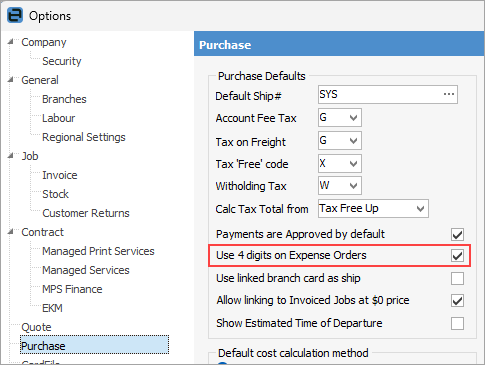The width and height of the screenshot is (485, 365).
Task: Open the Tax 'Free' code dropdown
Action: pyautogui.click(x=353, y=163)
